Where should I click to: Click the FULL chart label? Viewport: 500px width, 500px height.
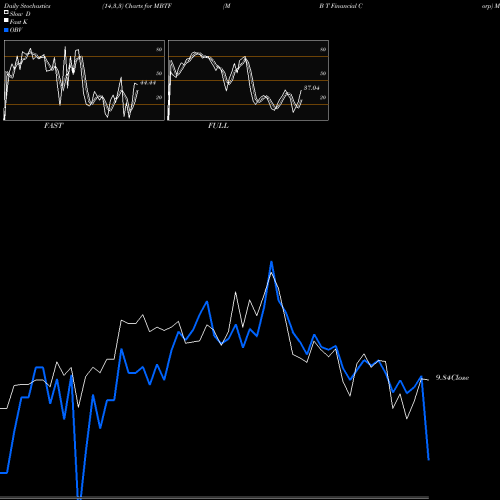point(218,126)
